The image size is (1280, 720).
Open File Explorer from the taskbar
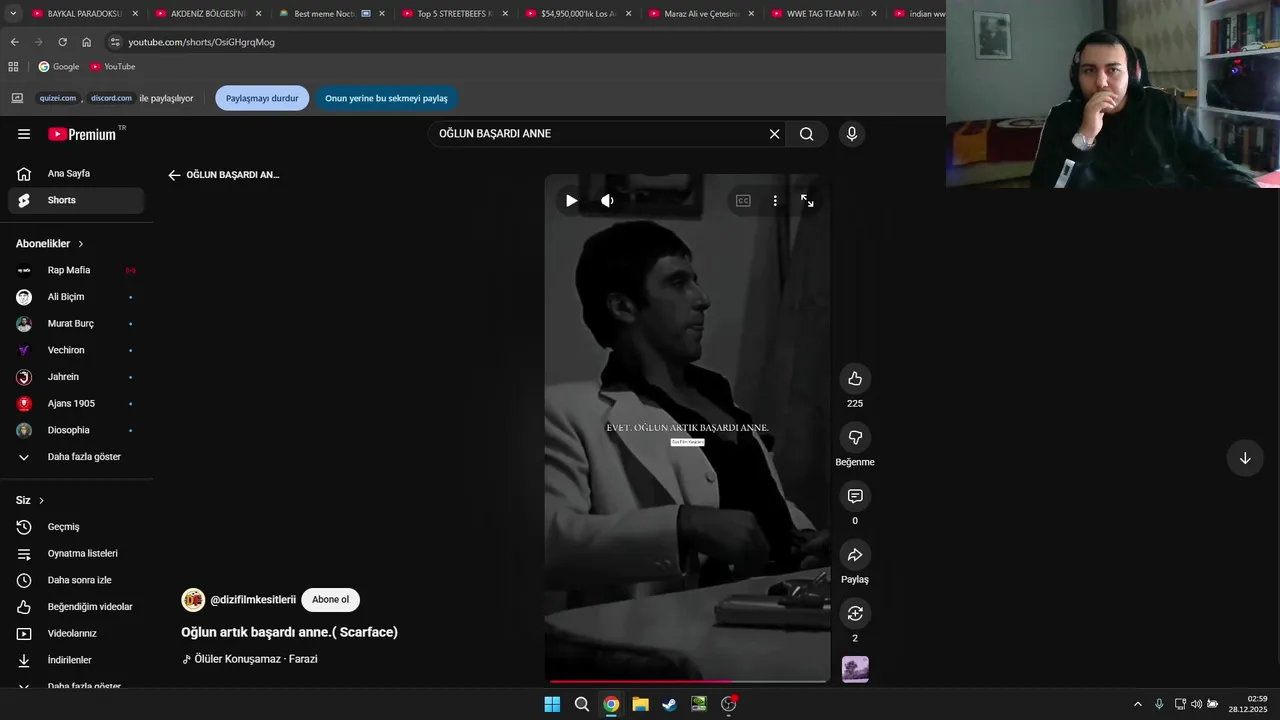[x=640, y=704]
